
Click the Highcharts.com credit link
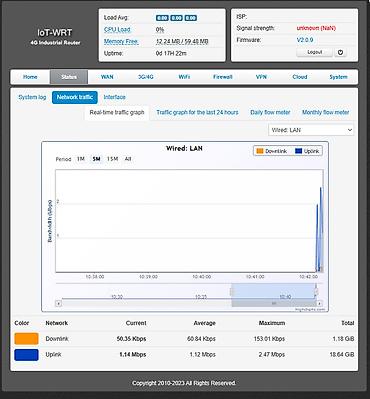coord(310,309)
